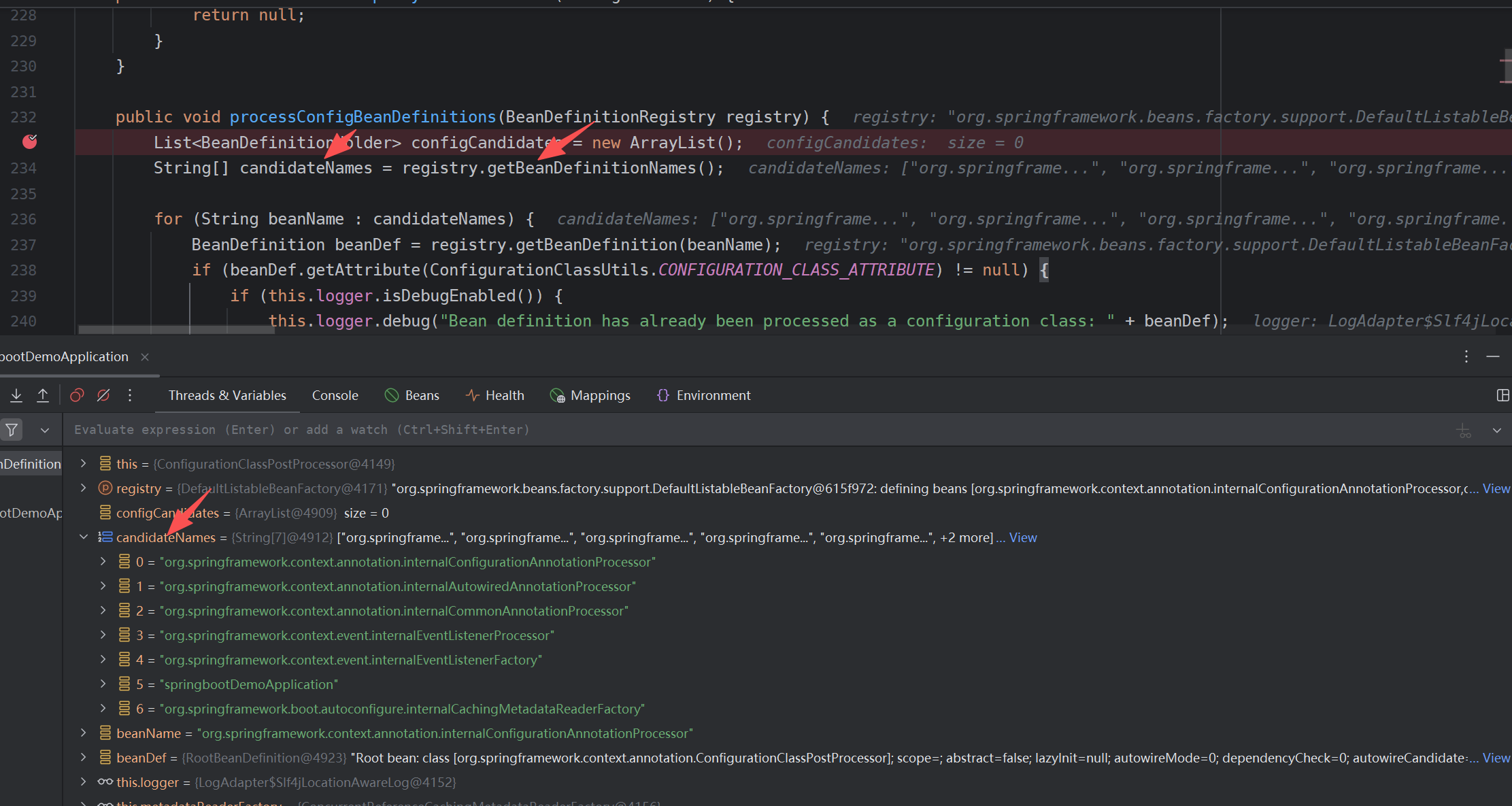Switch to the Environment tab

(713, 395)
